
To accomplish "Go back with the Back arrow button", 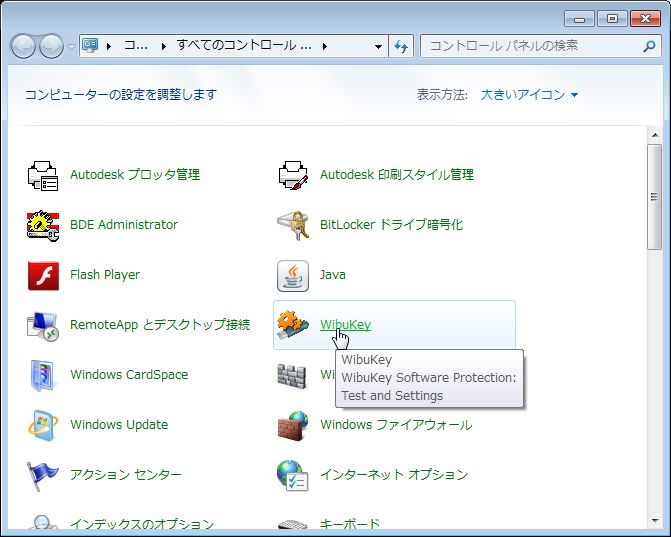I will 23,46.
